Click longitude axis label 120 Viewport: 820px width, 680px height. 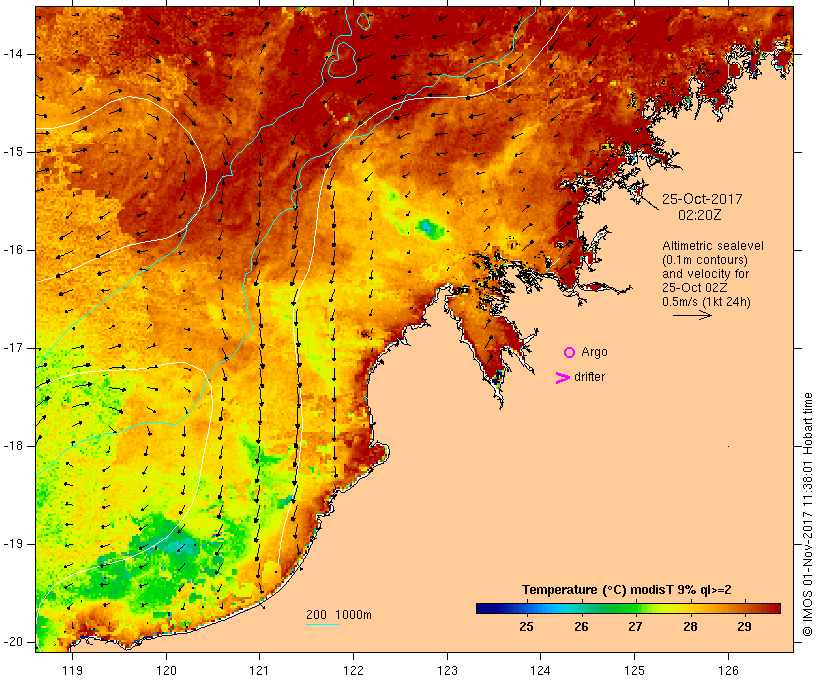[166, 670]
